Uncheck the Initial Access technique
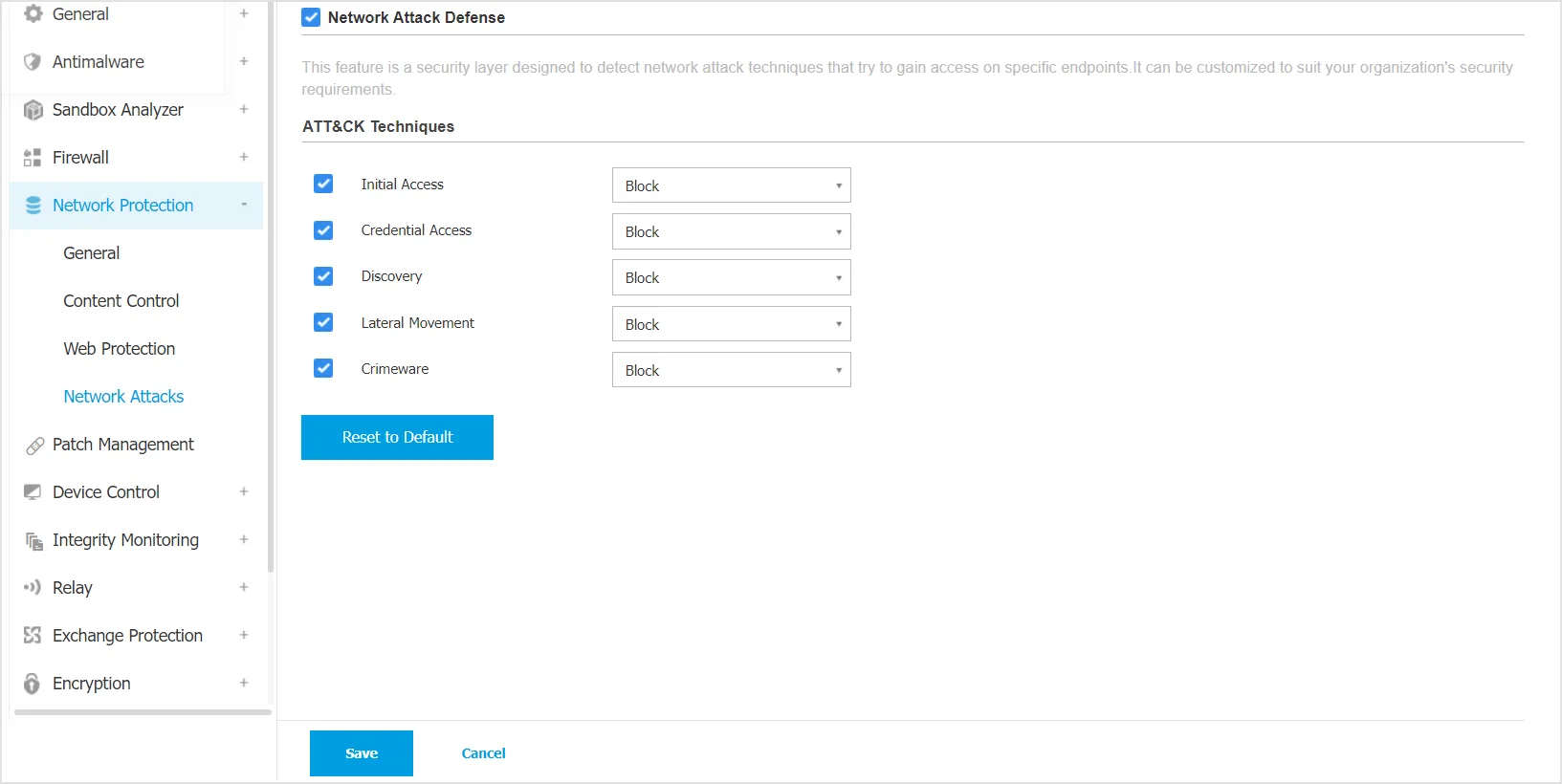The image size is (1562, 784). 323,185
